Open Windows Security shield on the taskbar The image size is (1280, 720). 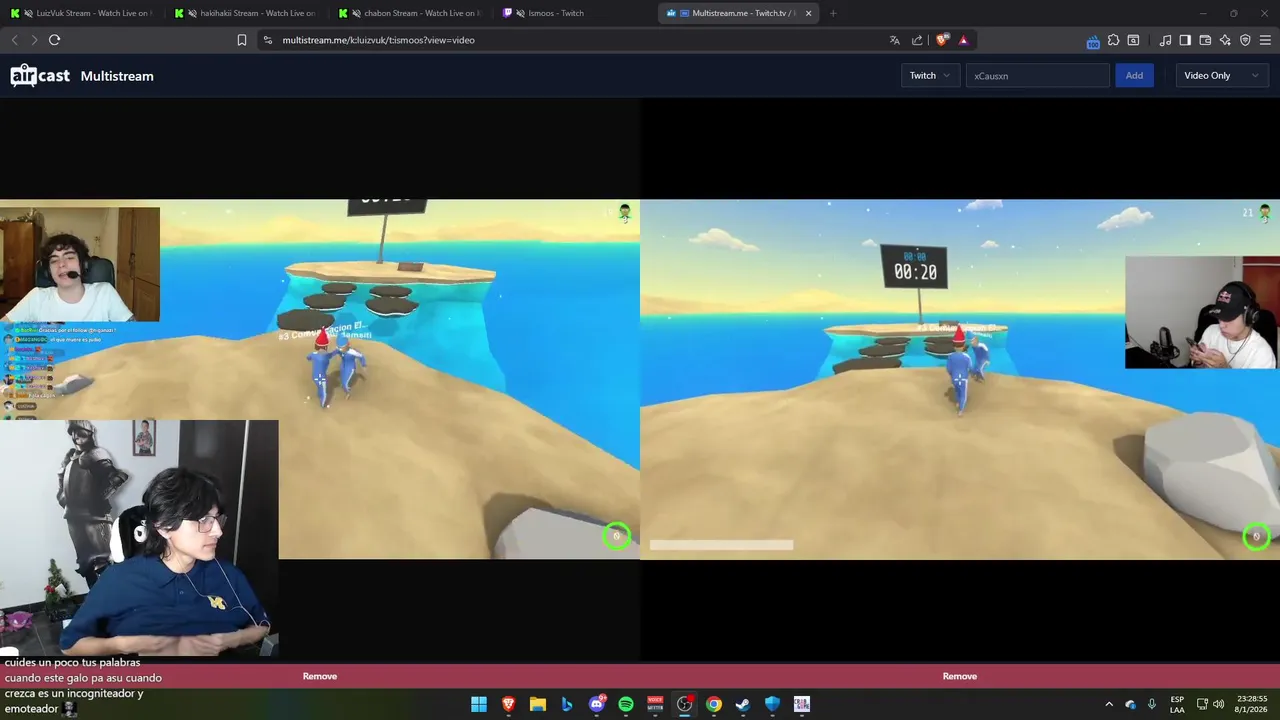pos(772,704)
